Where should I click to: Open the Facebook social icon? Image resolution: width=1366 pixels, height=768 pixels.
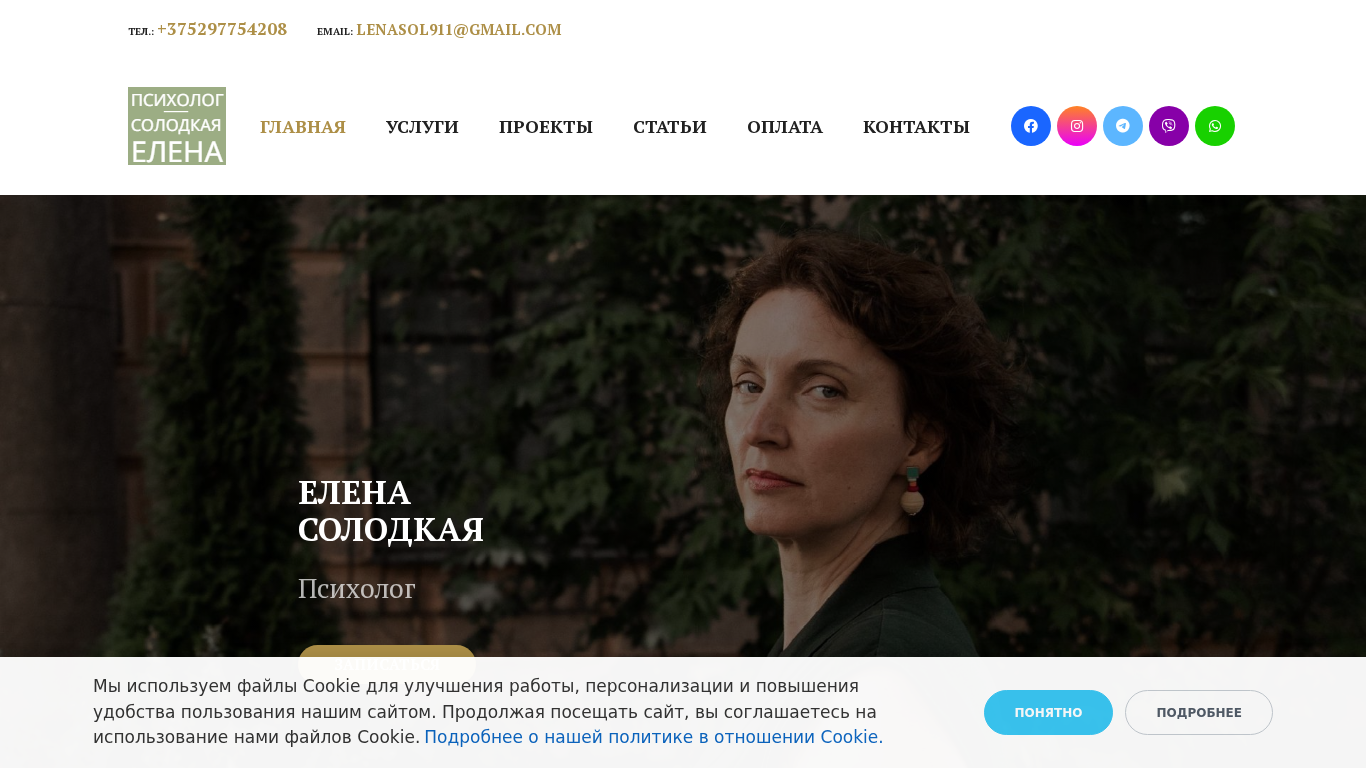click(1030, 126)
